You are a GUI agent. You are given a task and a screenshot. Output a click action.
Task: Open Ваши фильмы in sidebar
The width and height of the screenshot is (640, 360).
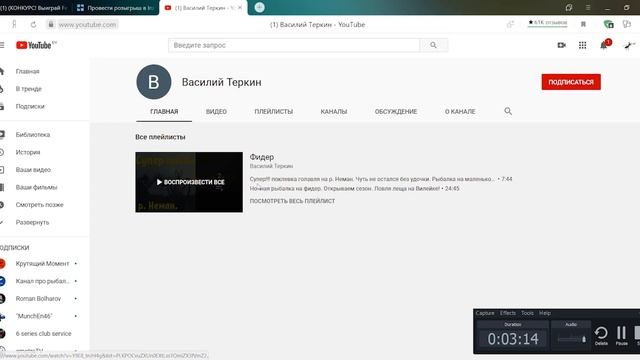point(36,187)
